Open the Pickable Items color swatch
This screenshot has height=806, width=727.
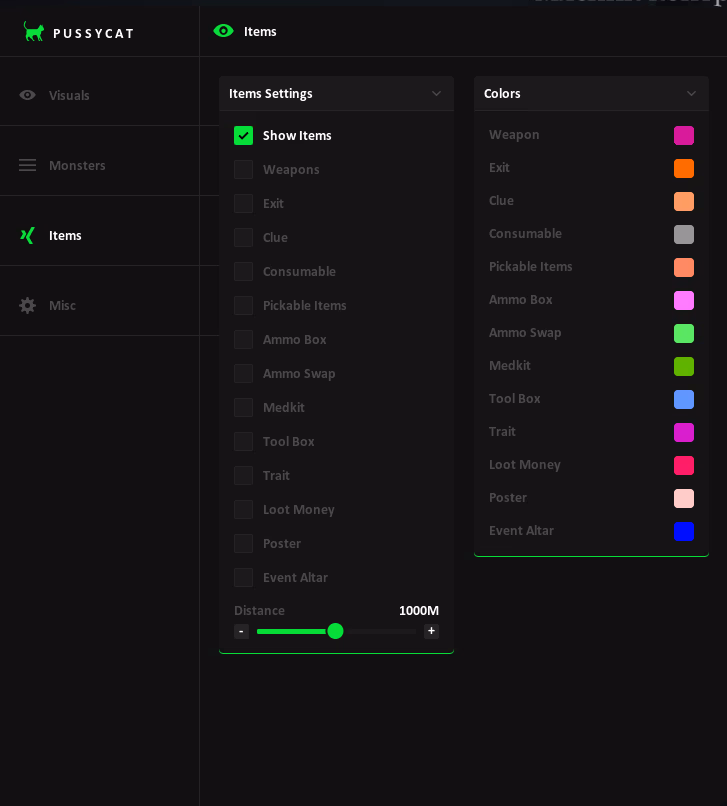pyautogui.click(x=684, y=267)
